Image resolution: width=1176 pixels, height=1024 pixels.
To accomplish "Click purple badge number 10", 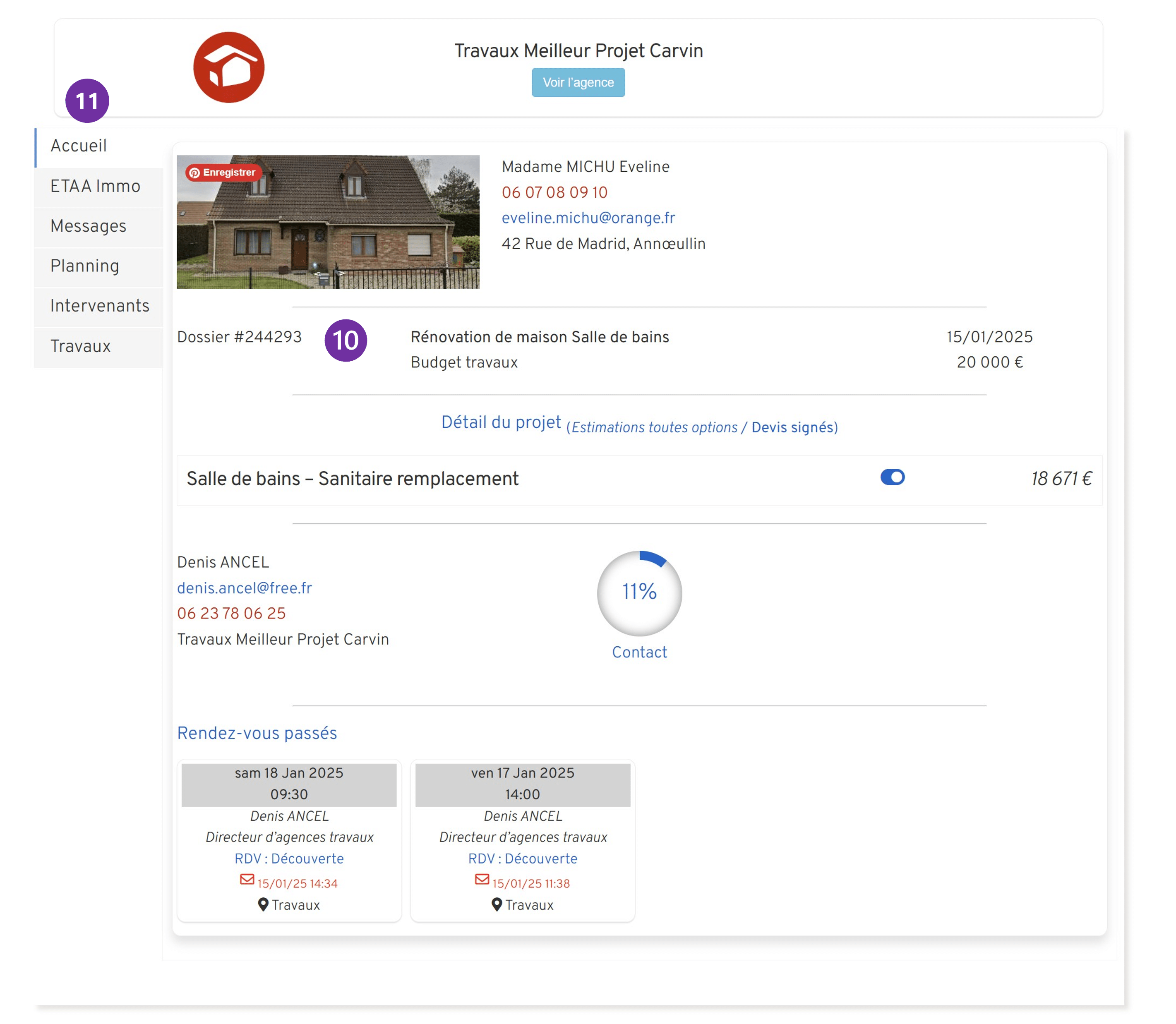I will [x=345, y=341].
